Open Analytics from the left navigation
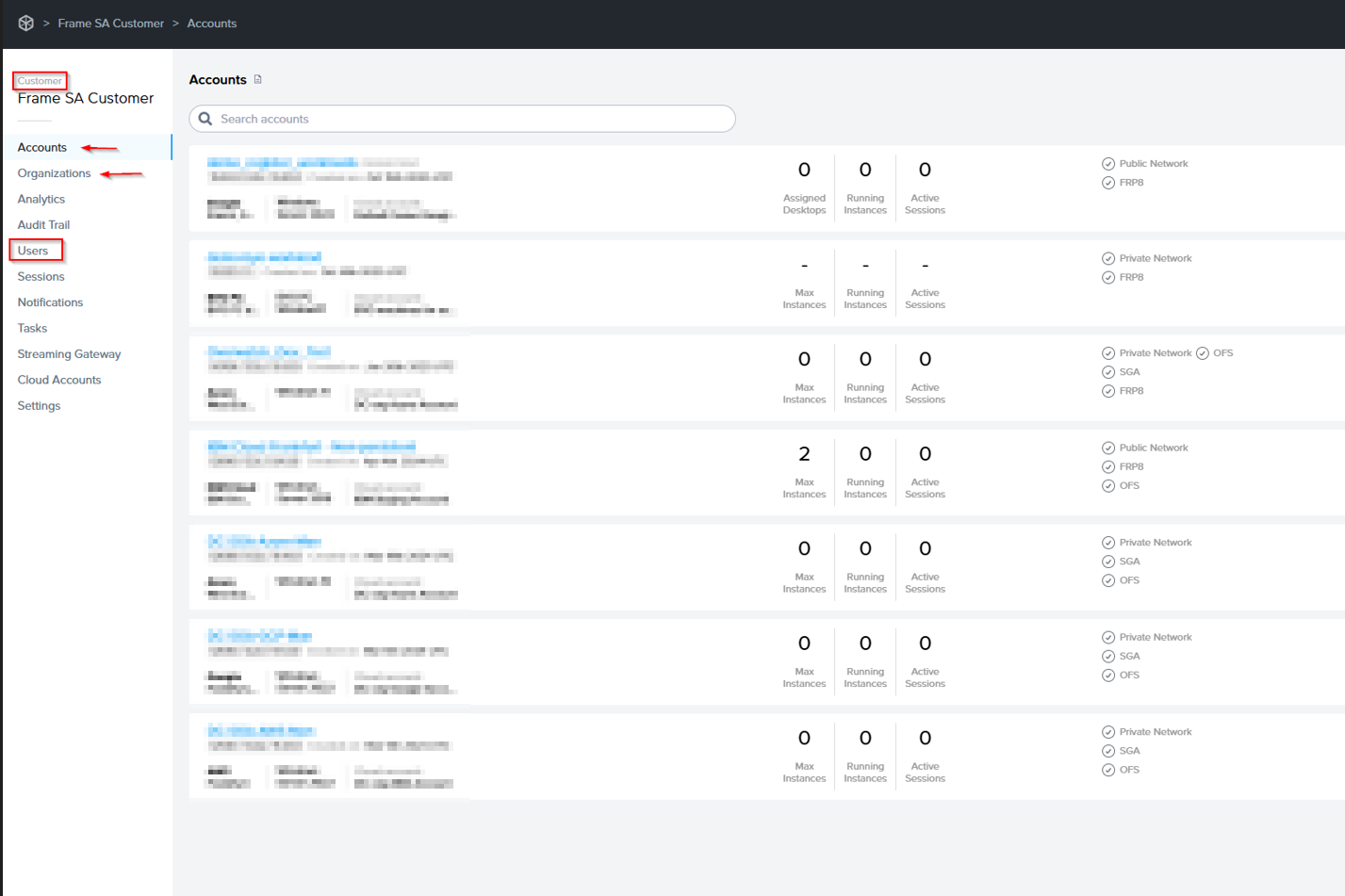Screen dimensions: 1345x896 click(41, 199)
